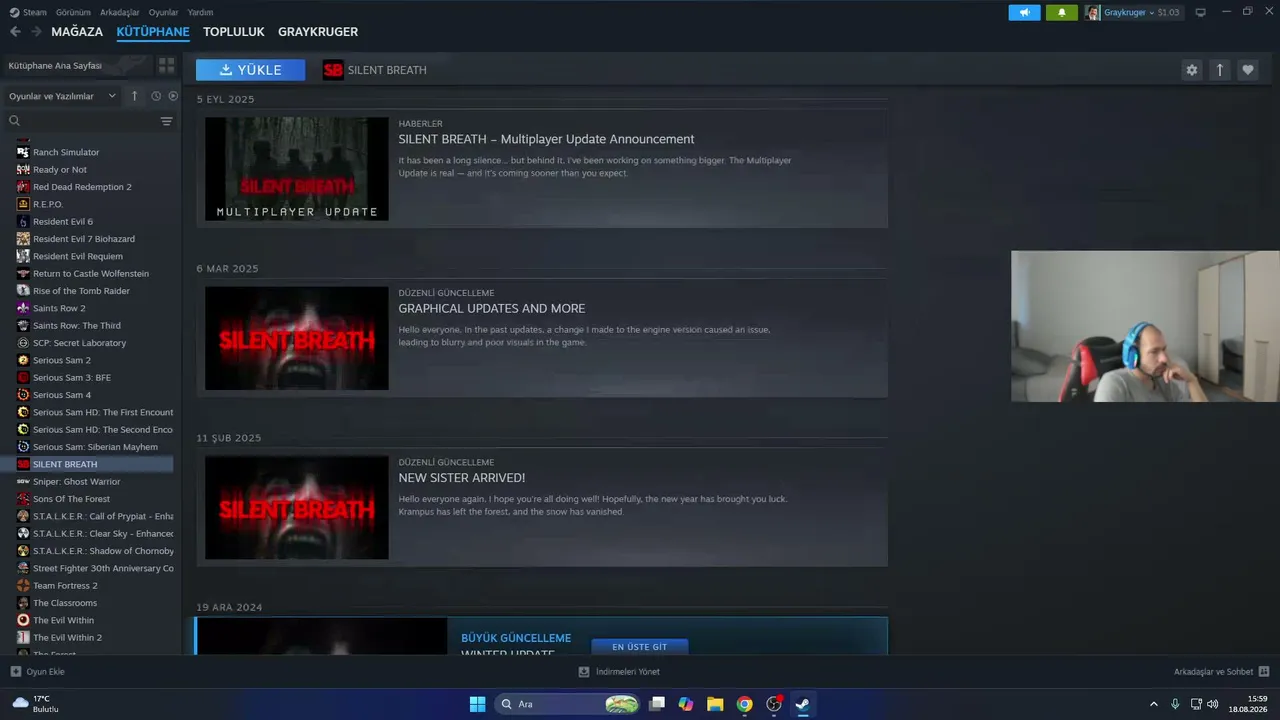The image size is (1280, 720).
Task: Click the Steam taskbar icon
Action: tap(802, 704)
